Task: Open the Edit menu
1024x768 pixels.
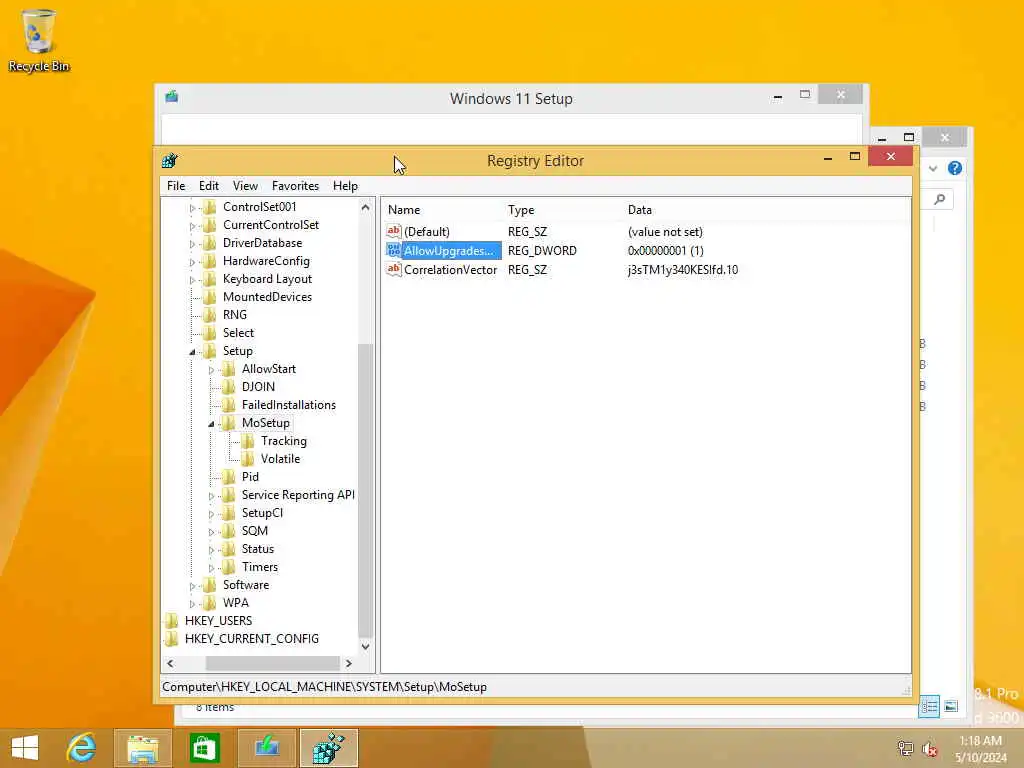Action: pos(209,186)
